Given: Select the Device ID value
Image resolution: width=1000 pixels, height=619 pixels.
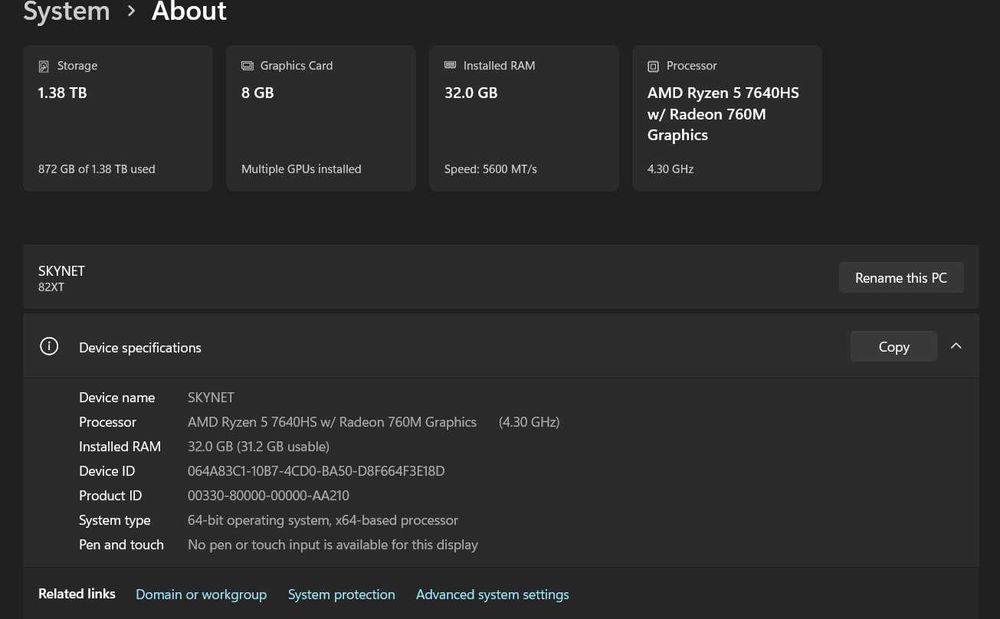Looking at the screenshot, I should [316, 471].
